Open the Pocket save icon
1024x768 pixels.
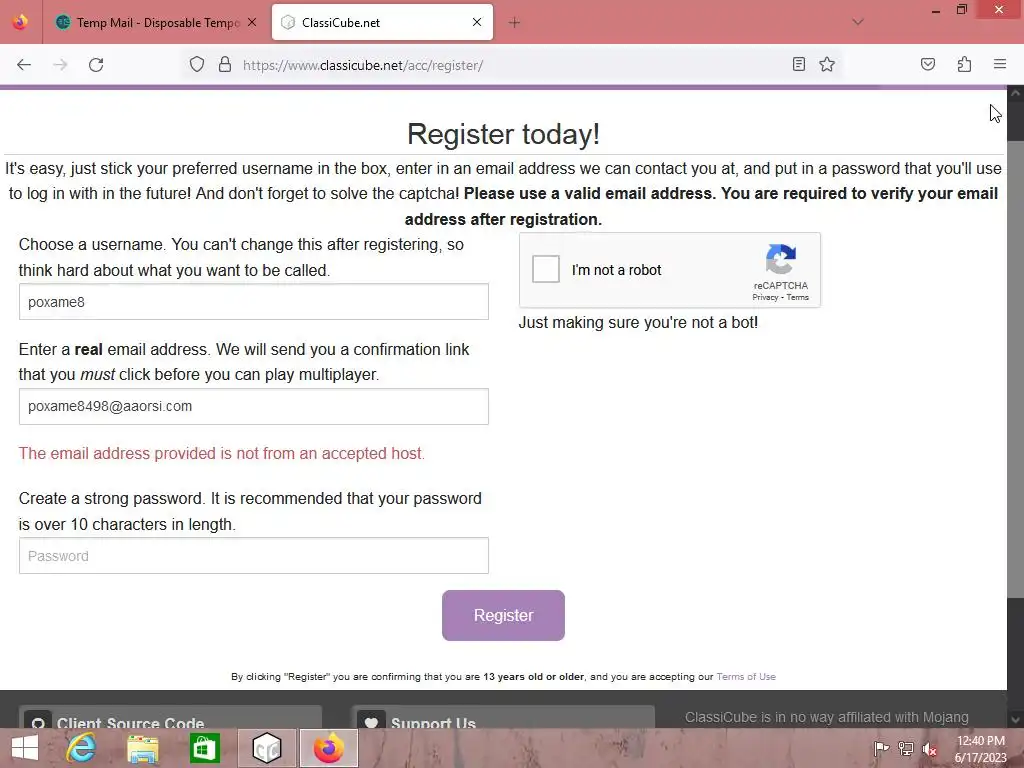[x=927, y=64]
